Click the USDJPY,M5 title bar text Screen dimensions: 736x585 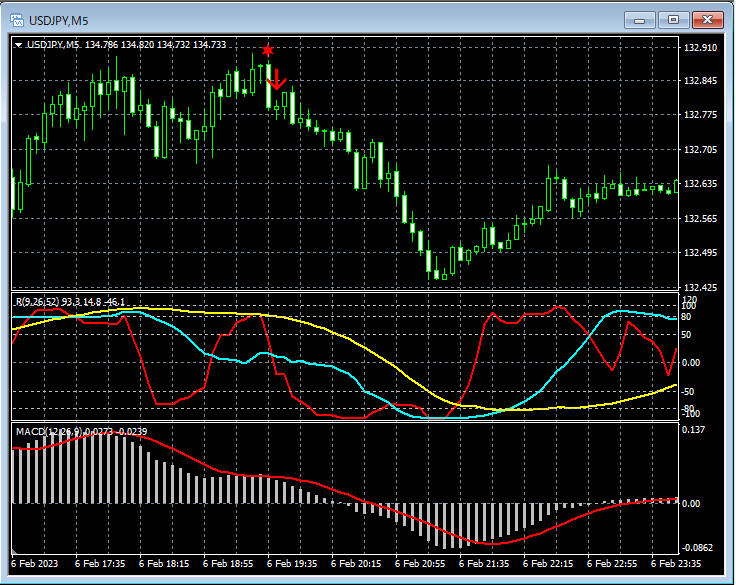pos(59,18)
